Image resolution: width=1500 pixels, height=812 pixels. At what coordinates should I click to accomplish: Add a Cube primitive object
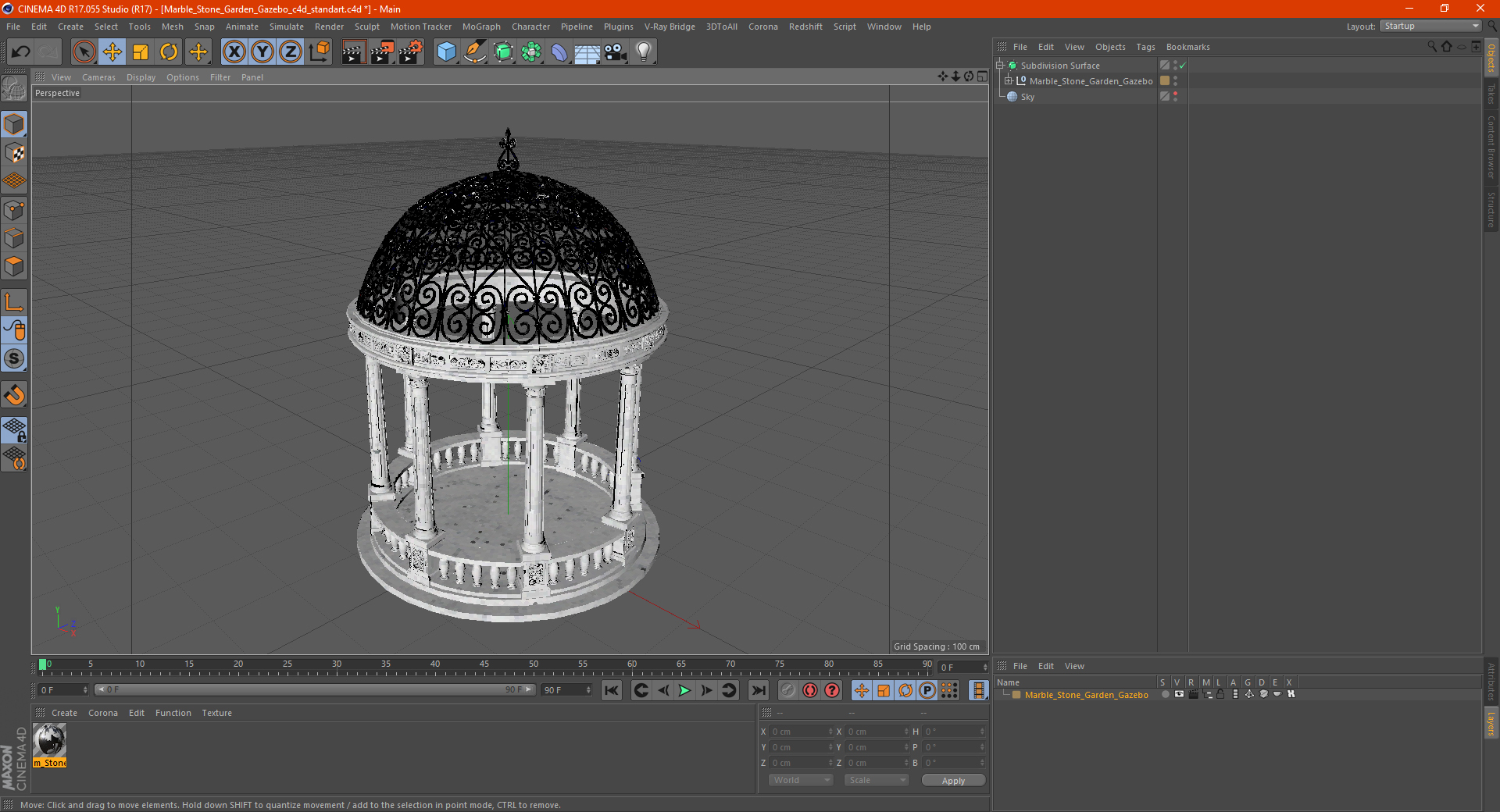click(x=446, y=52)
